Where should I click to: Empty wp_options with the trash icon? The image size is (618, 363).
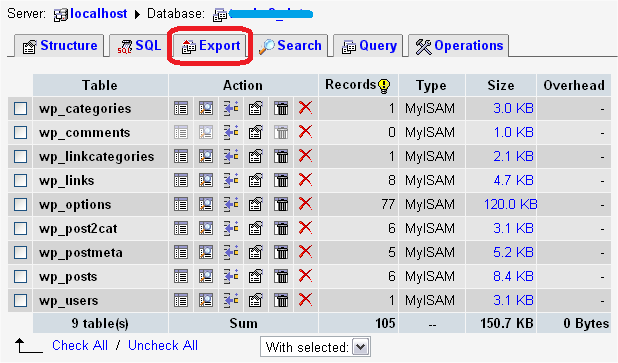(x=281, y=204)
